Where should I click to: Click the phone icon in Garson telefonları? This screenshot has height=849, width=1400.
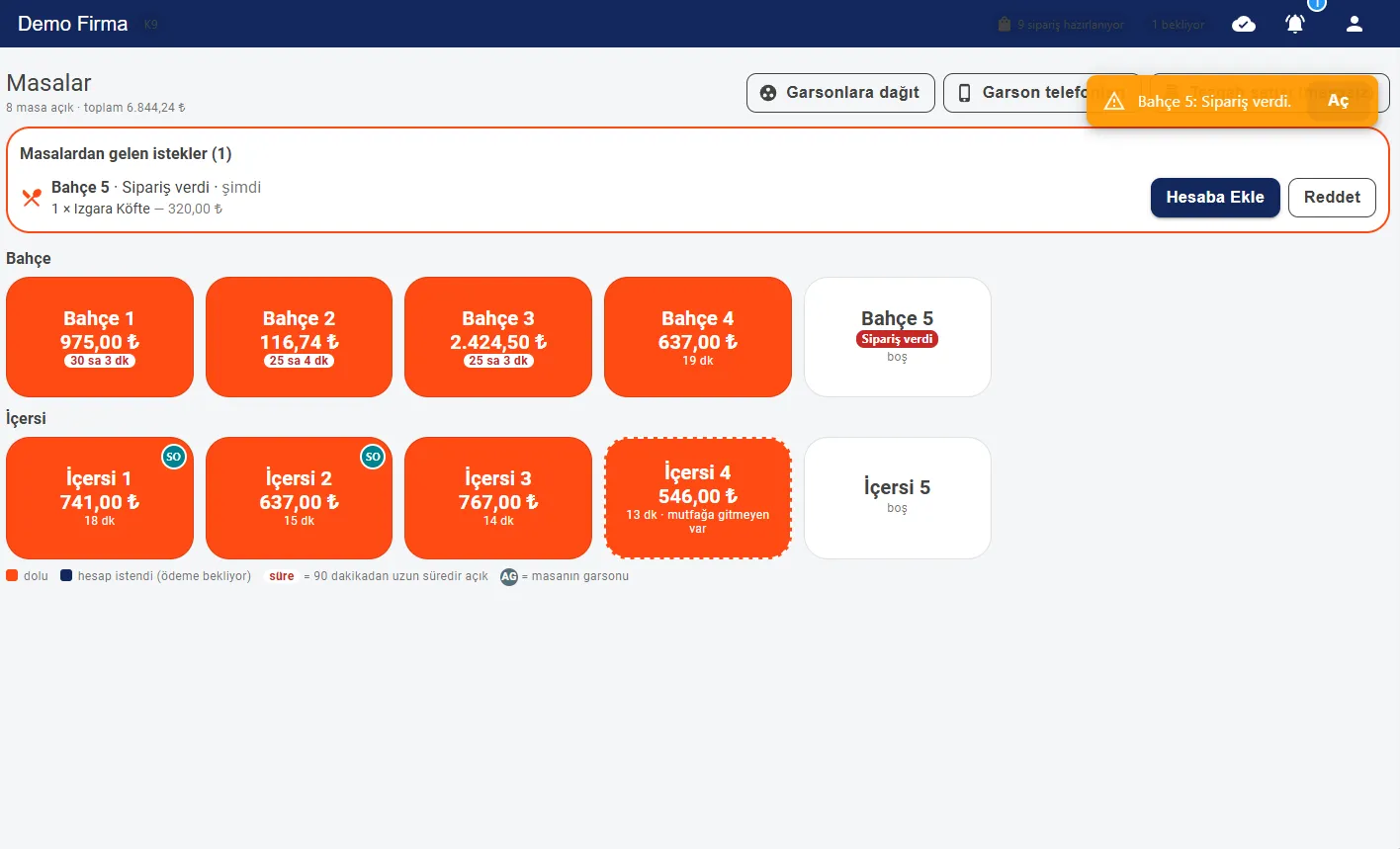pos(965,93)
